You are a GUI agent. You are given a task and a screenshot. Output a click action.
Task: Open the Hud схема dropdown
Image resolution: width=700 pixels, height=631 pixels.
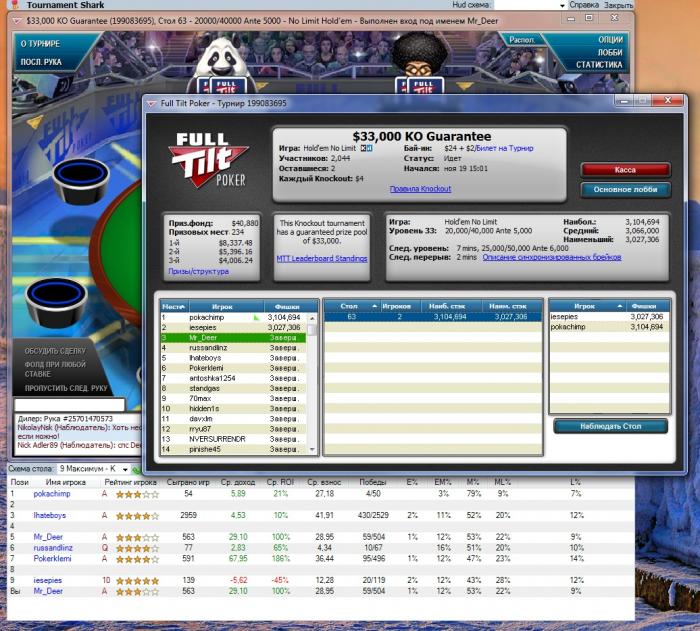[530, 5]
